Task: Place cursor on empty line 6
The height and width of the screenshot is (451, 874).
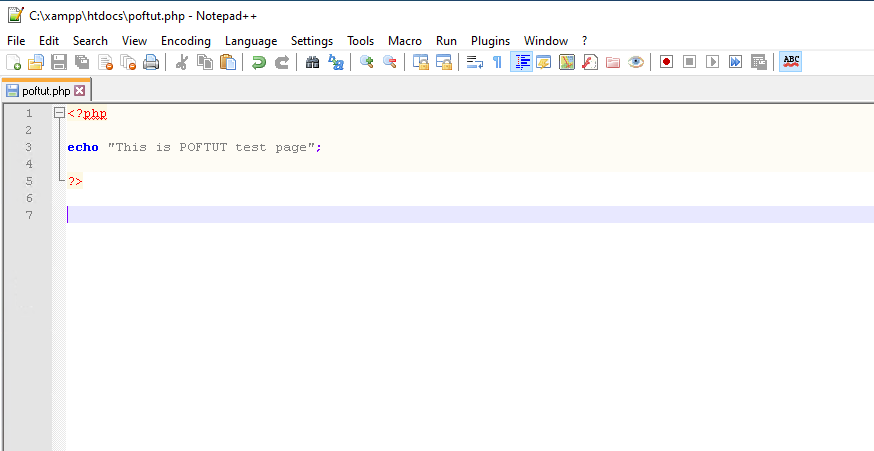Action: click(x=470, y=198)
